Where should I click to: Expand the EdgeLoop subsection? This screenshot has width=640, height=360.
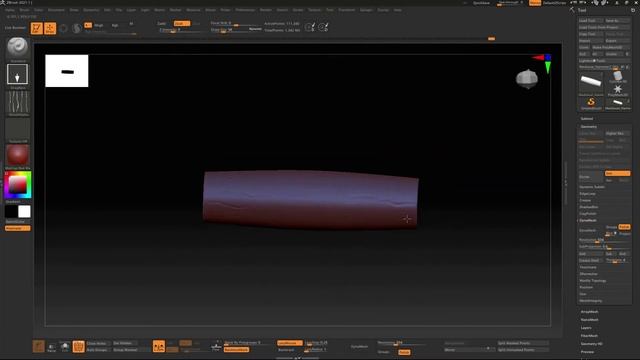pyautogui.click(x=588, y=193)
